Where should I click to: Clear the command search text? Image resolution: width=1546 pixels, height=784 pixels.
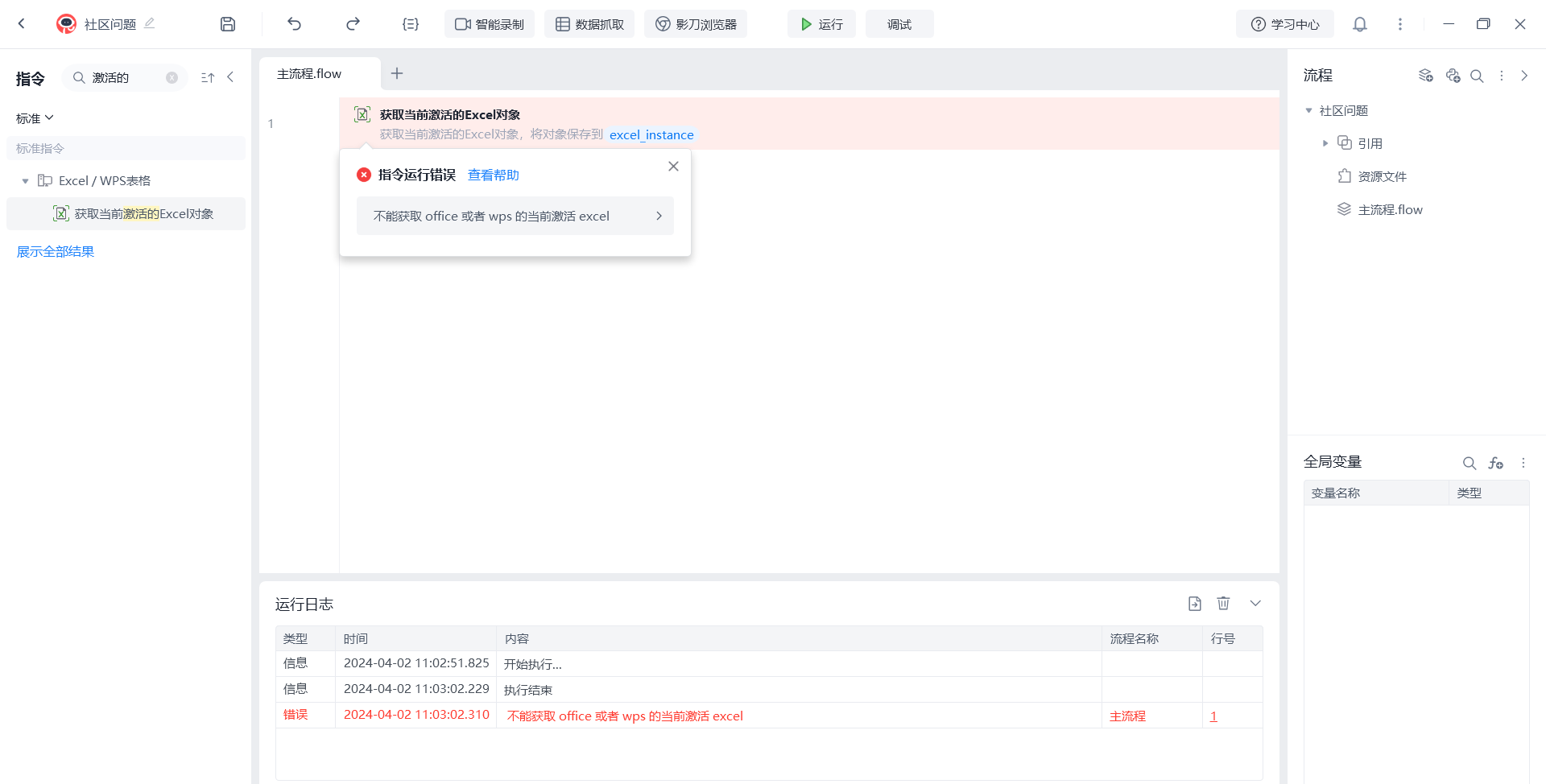point(172,78)
